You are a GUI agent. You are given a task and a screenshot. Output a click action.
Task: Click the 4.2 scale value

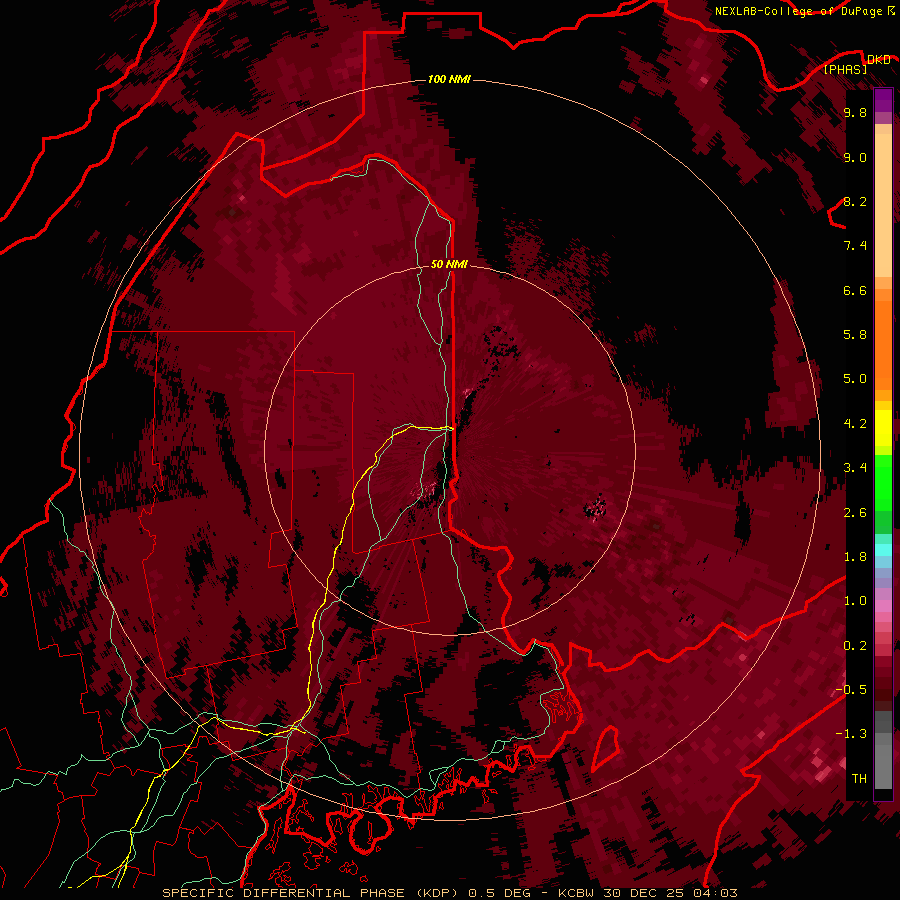[x=855, y=424]
